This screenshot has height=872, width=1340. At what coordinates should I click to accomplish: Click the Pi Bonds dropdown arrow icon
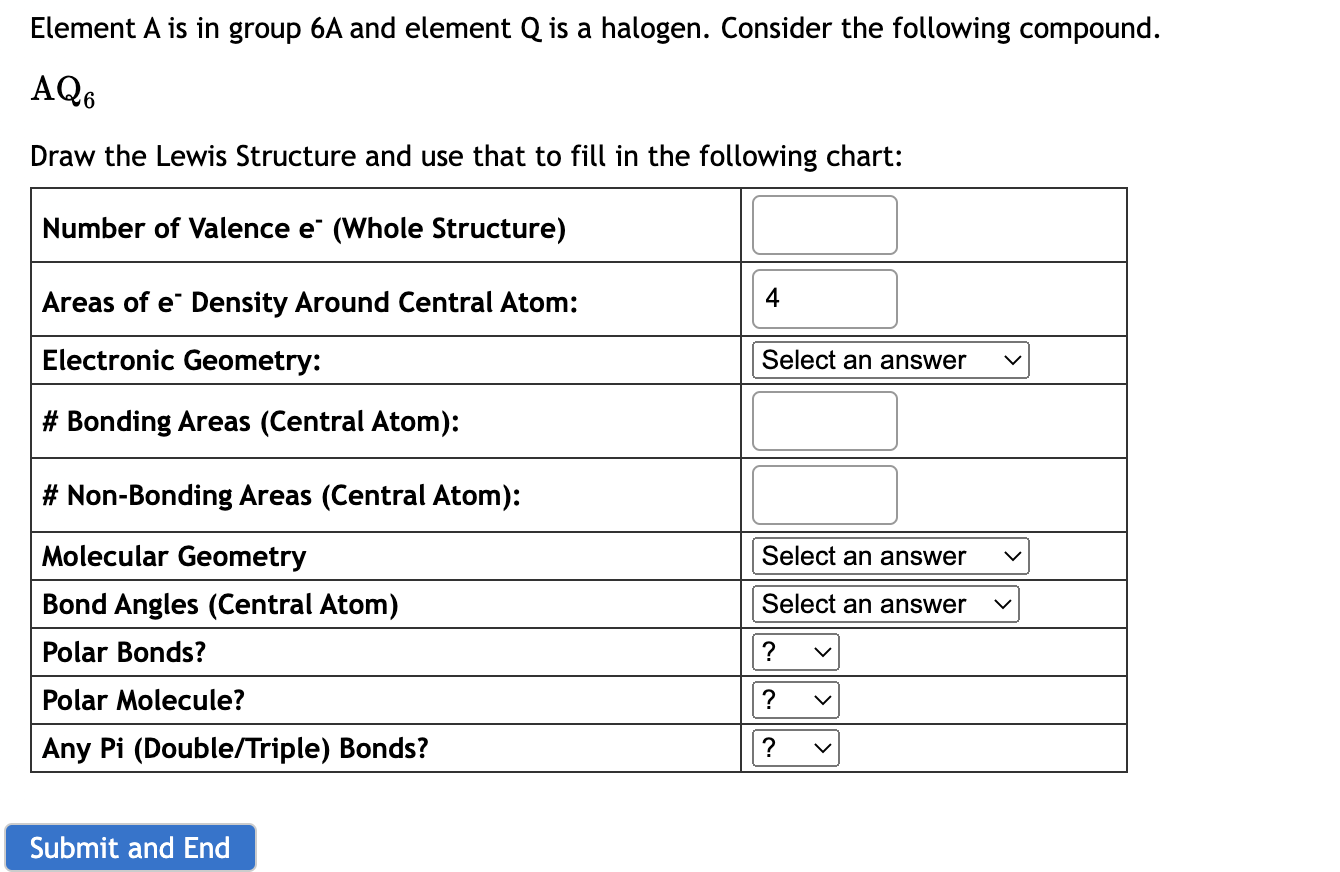[x=823, y=748]
